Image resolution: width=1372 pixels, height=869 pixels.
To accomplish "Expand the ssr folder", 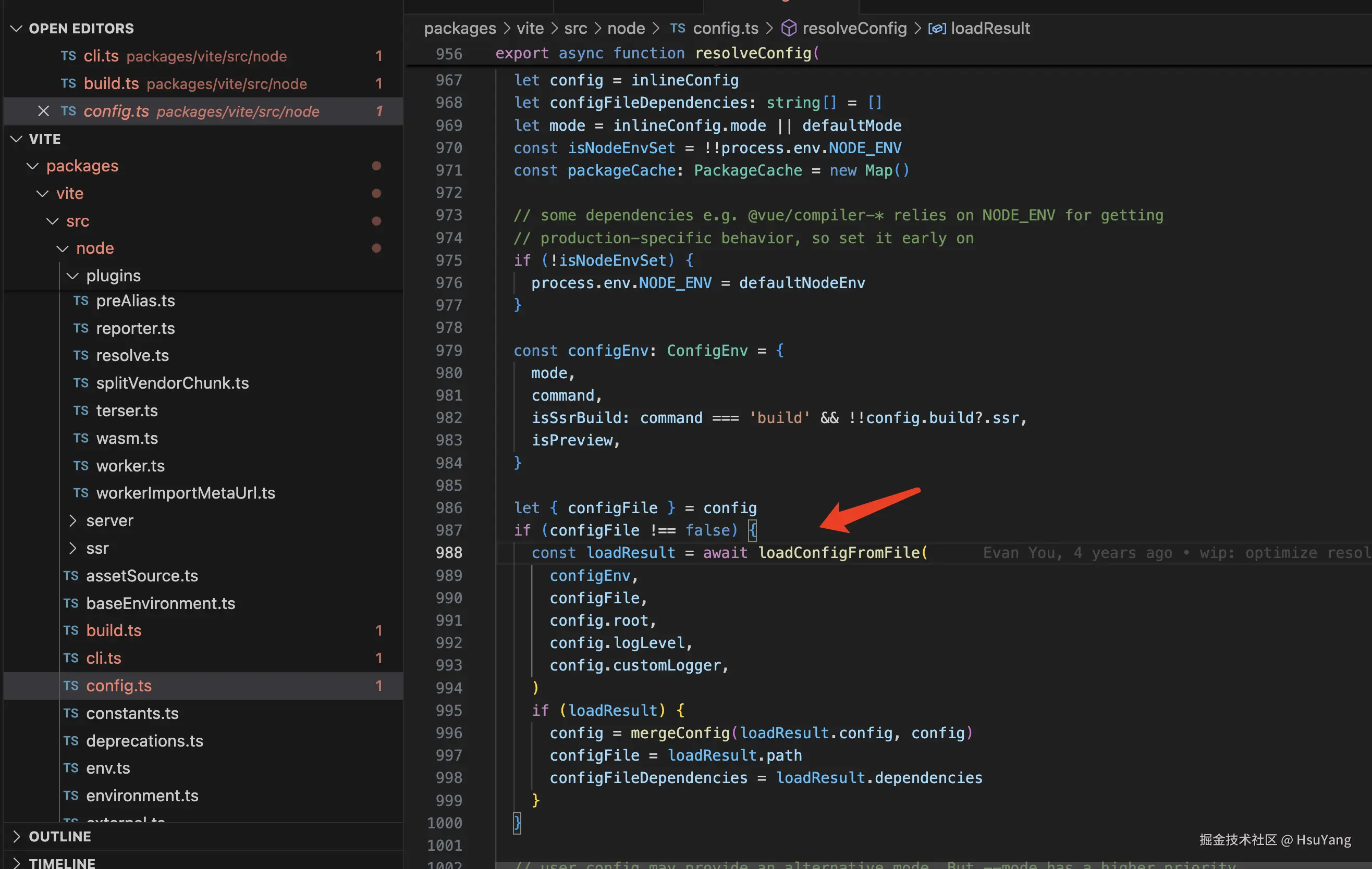I will click(x=72, y=549).
